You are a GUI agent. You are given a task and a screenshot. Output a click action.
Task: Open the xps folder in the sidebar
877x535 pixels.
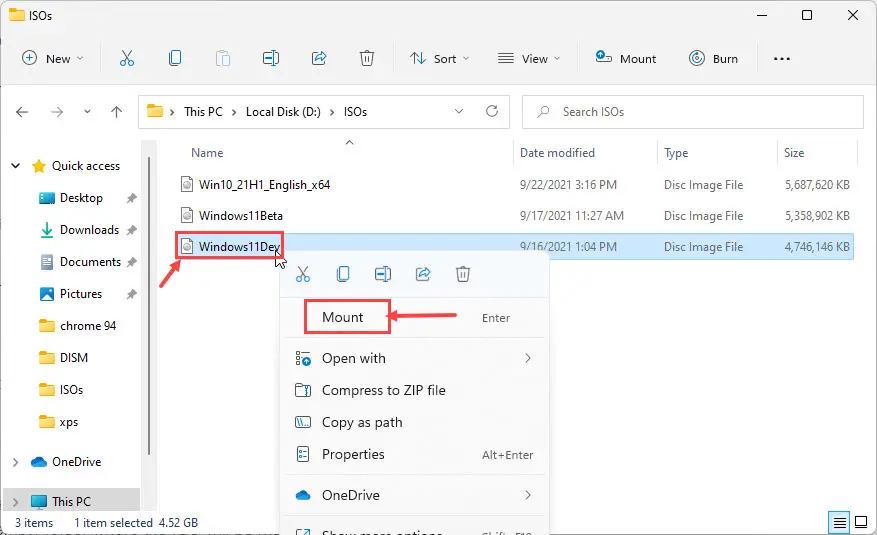click(x=58, y=422)
